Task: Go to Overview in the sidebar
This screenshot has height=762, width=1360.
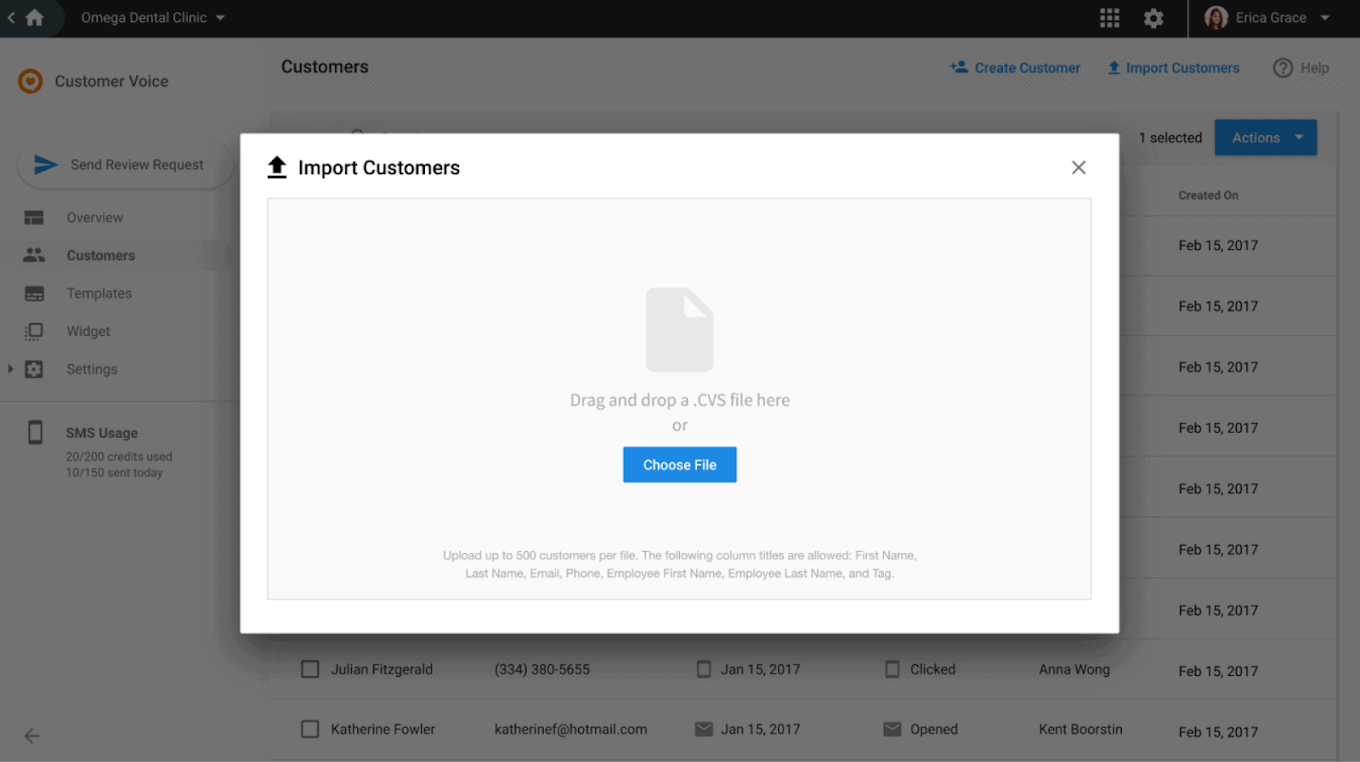Action: (x=95, y=218)
